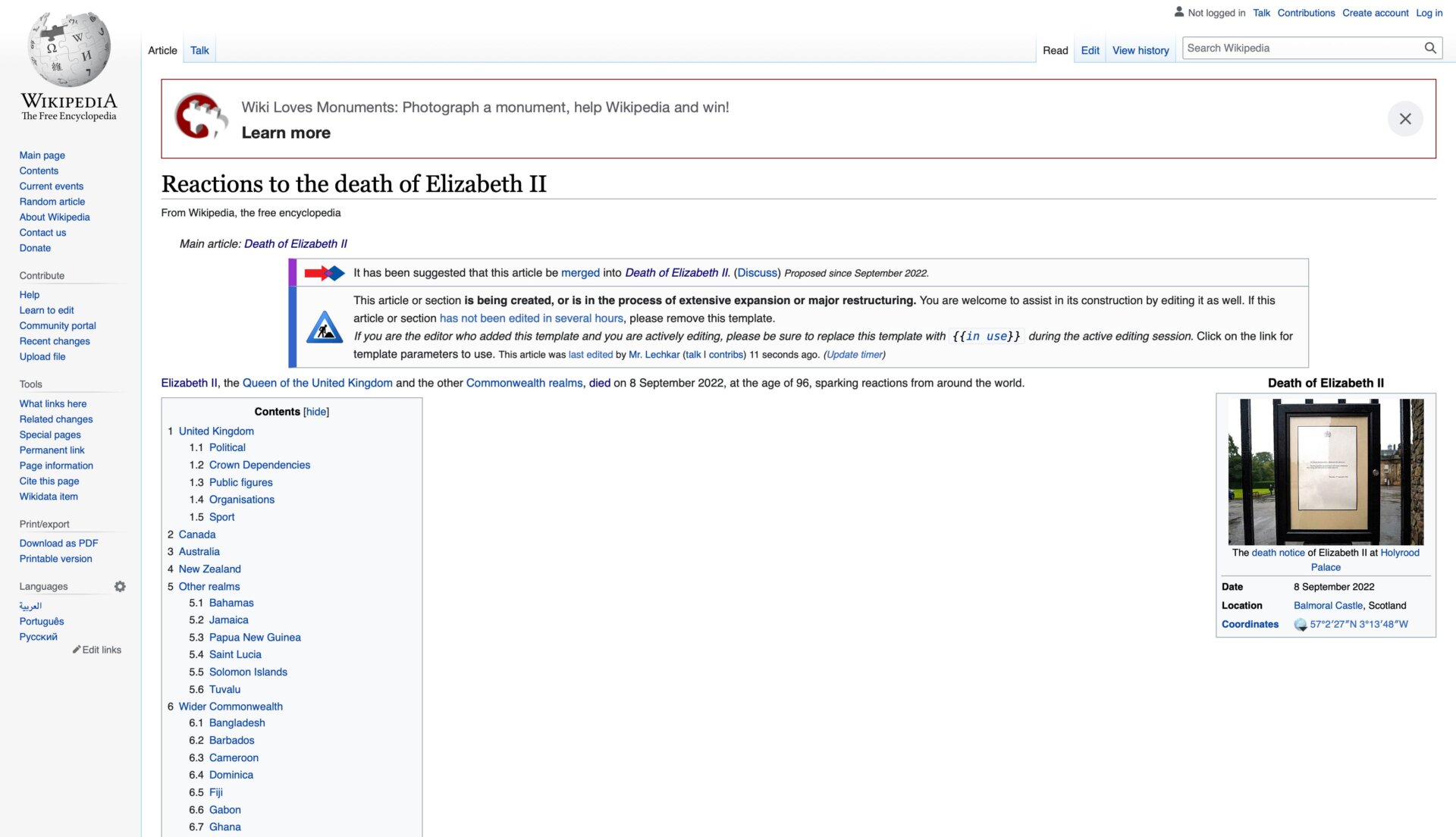Screen dimensions: 1456x837
Task: Click the Wiki Loves Monuments logo
Action: (x=200, y=118)
